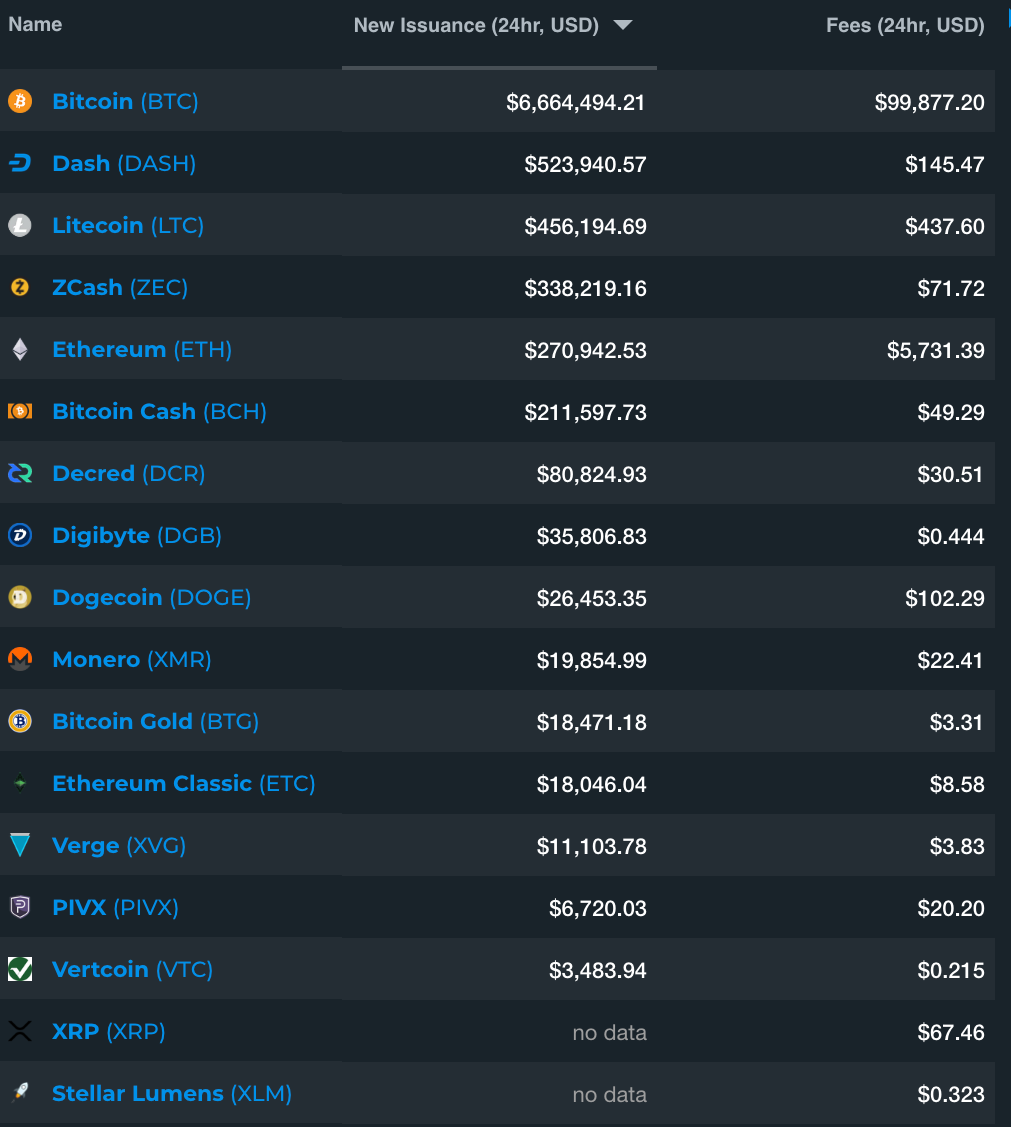
Task: Click the Vertcoin green checkmark icon
Action: tap(20, 969)
